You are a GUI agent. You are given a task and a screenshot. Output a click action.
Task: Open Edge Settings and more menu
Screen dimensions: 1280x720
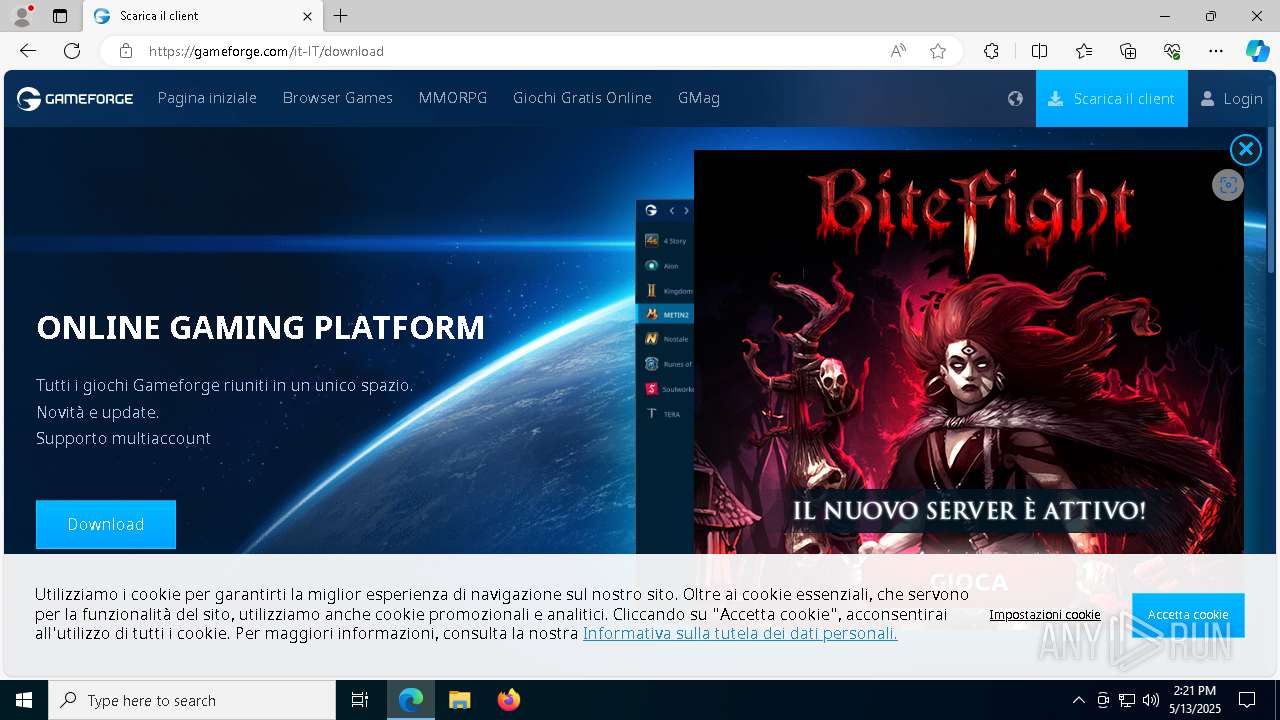point(1216,51)
